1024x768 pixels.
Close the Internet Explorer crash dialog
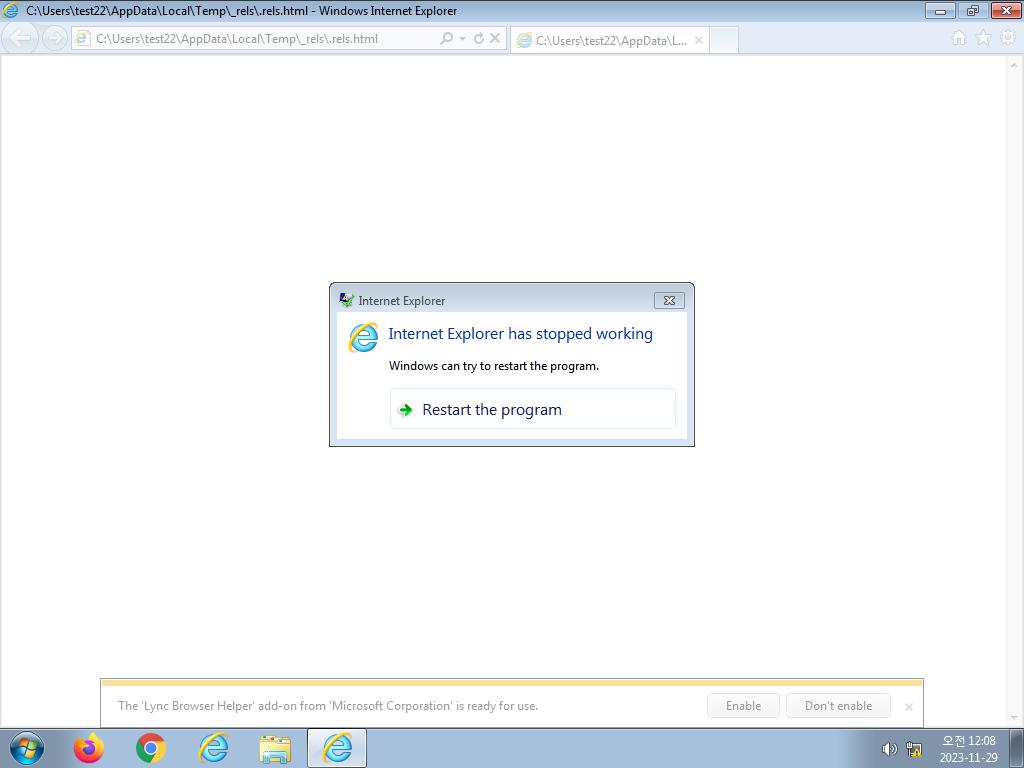tap(669, 300)
